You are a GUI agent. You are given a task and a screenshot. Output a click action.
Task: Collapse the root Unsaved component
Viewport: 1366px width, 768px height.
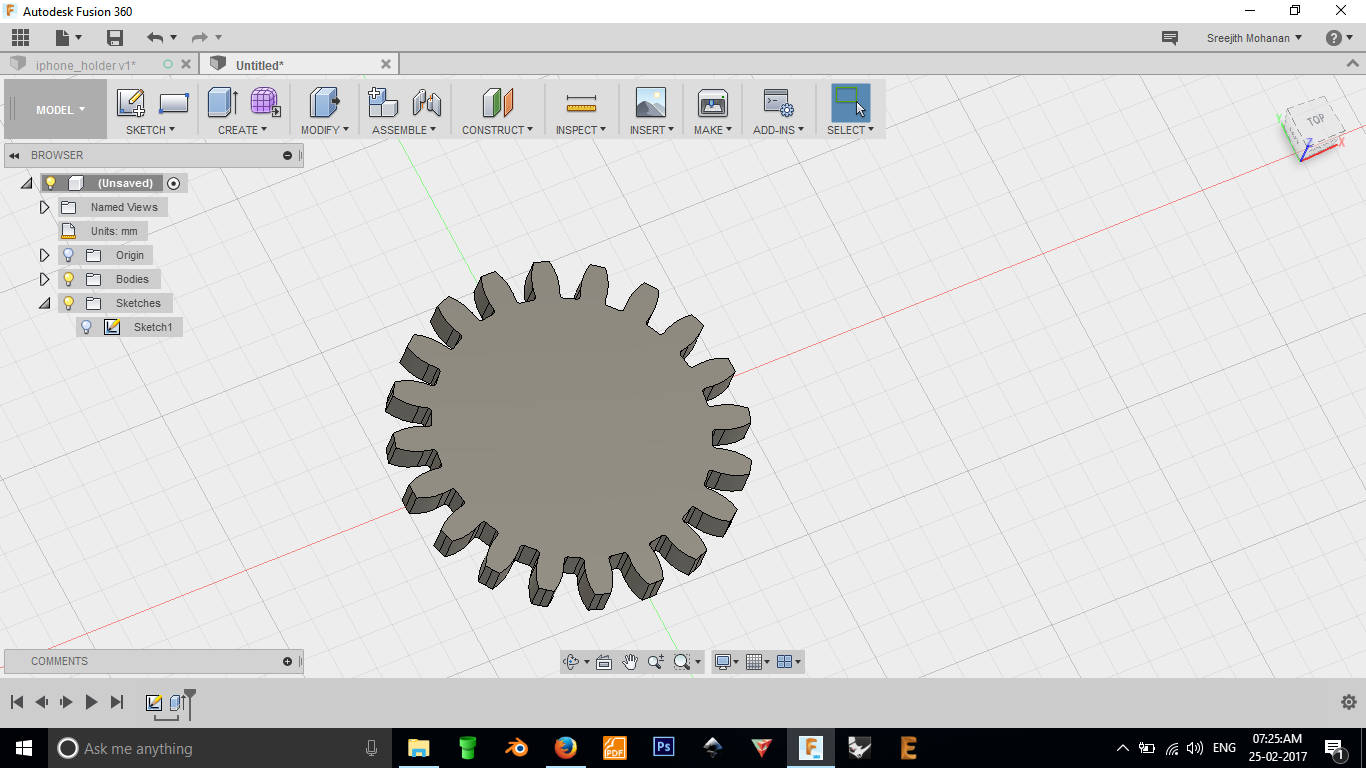tap(26, 183)
